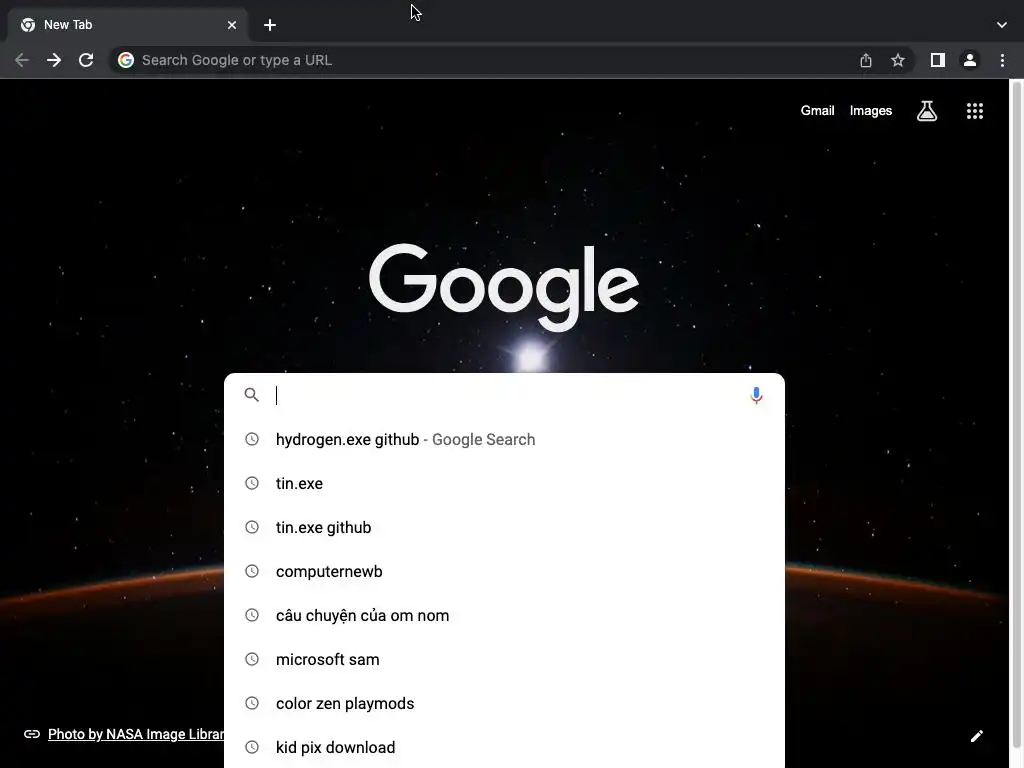The width and height of the screenshot is (1024, 768).
Task: Focus the address bar URL field
Action: pyautogui.click(x=496, y=60)
